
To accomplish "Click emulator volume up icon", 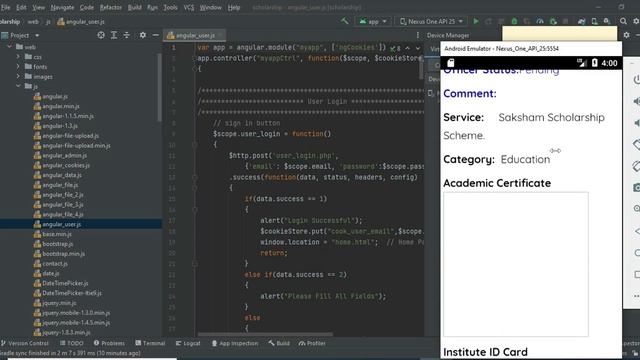I will (636, 101).
